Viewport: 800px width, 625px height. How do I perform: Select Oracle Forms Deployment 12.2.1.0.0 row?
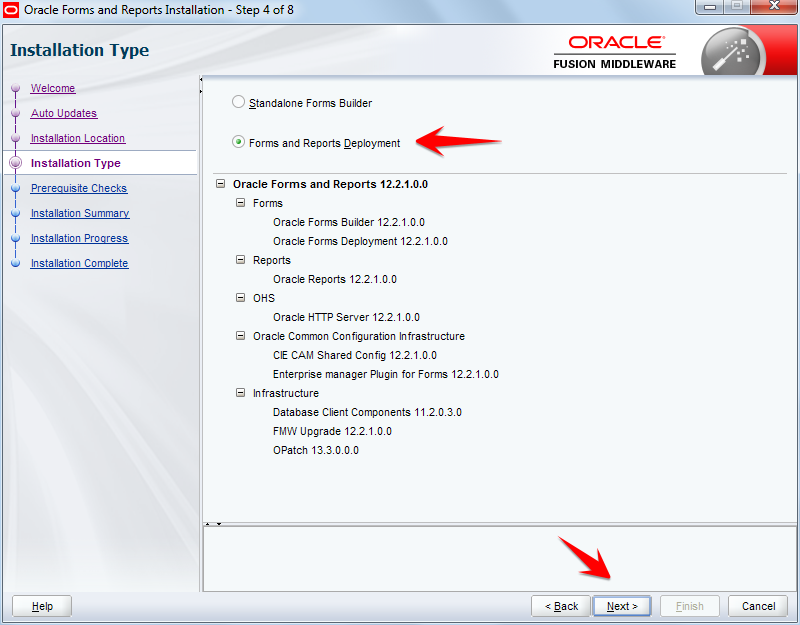click(360, 241)
